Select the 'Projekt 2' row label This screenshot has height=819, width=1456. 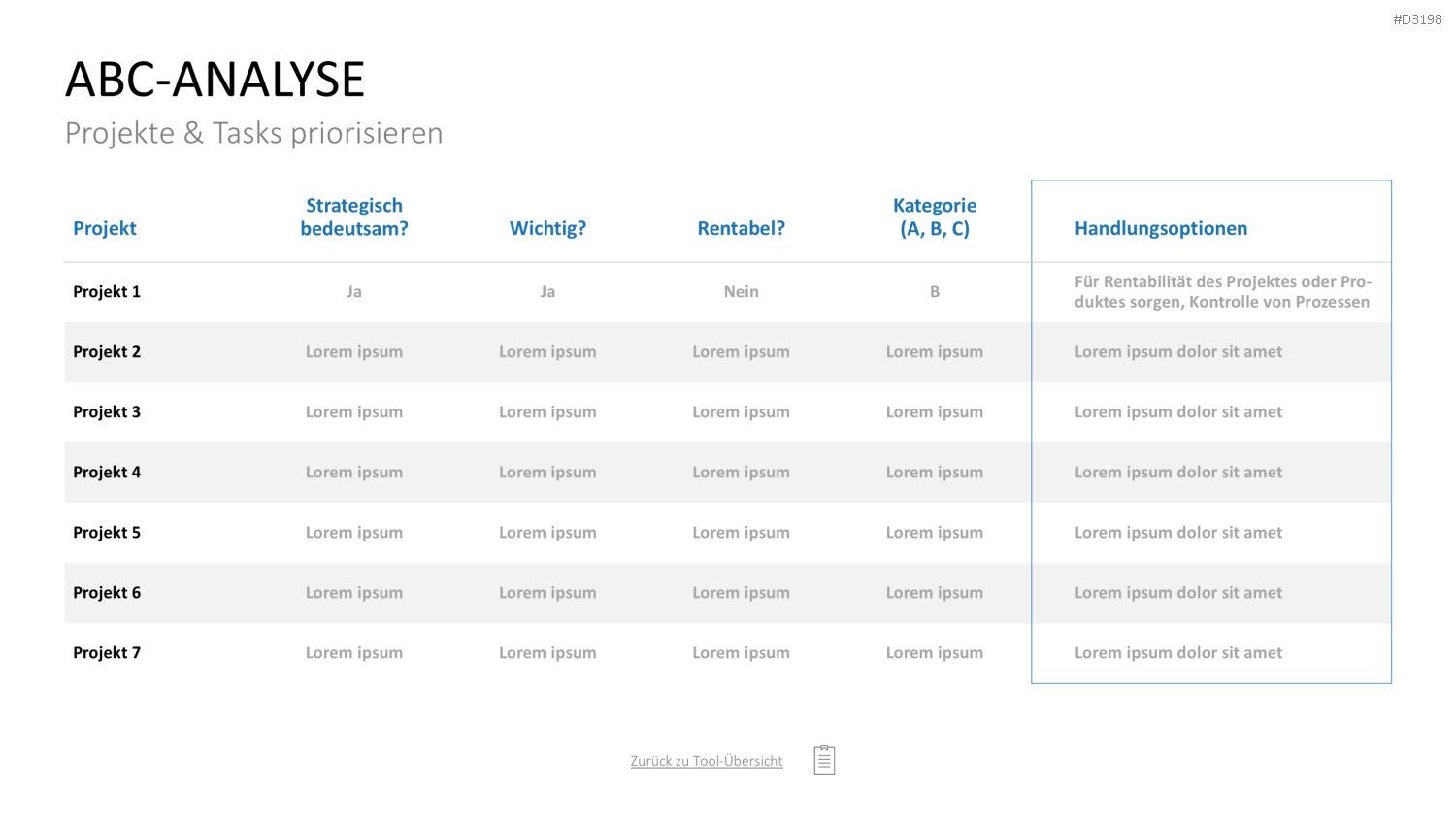tap(107, 351)
